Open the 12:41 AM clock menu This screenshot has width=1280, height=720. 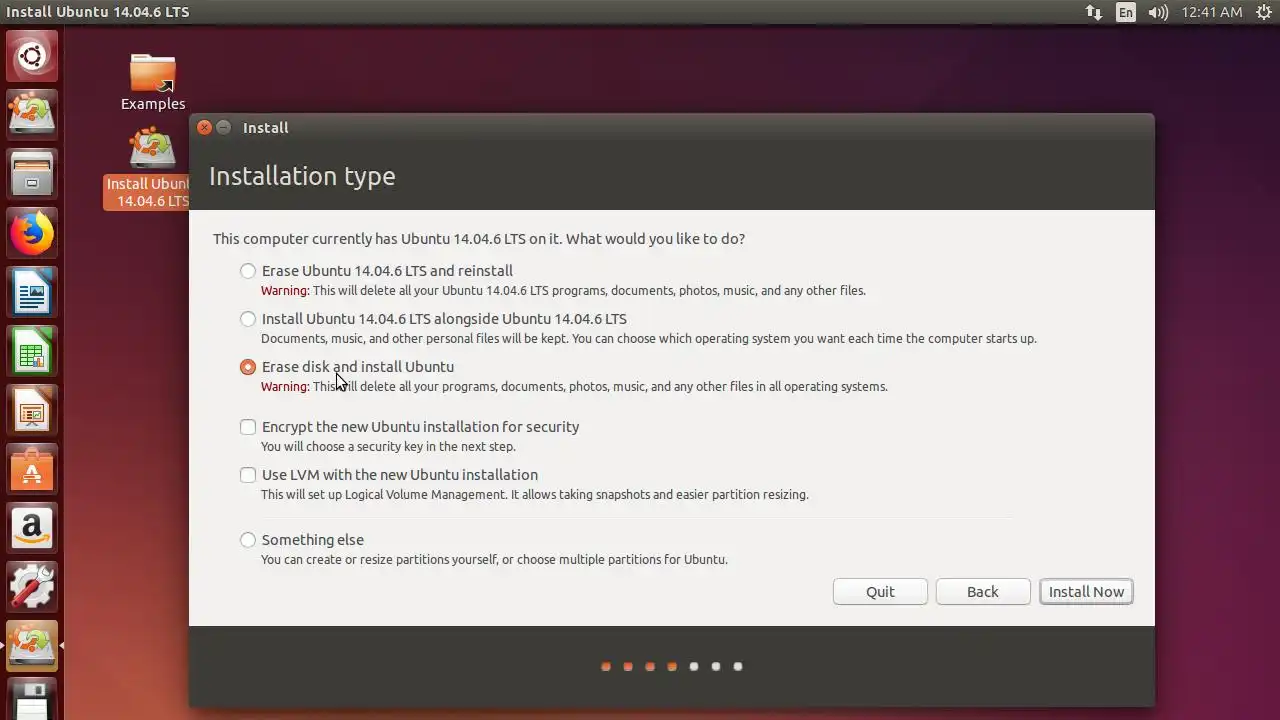pos(1211,12)
